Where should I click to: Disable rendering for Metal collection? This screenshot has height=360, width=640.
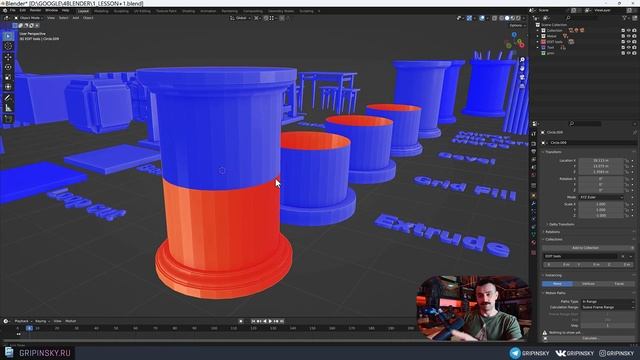pyautogui.click(x=634, y=36)
